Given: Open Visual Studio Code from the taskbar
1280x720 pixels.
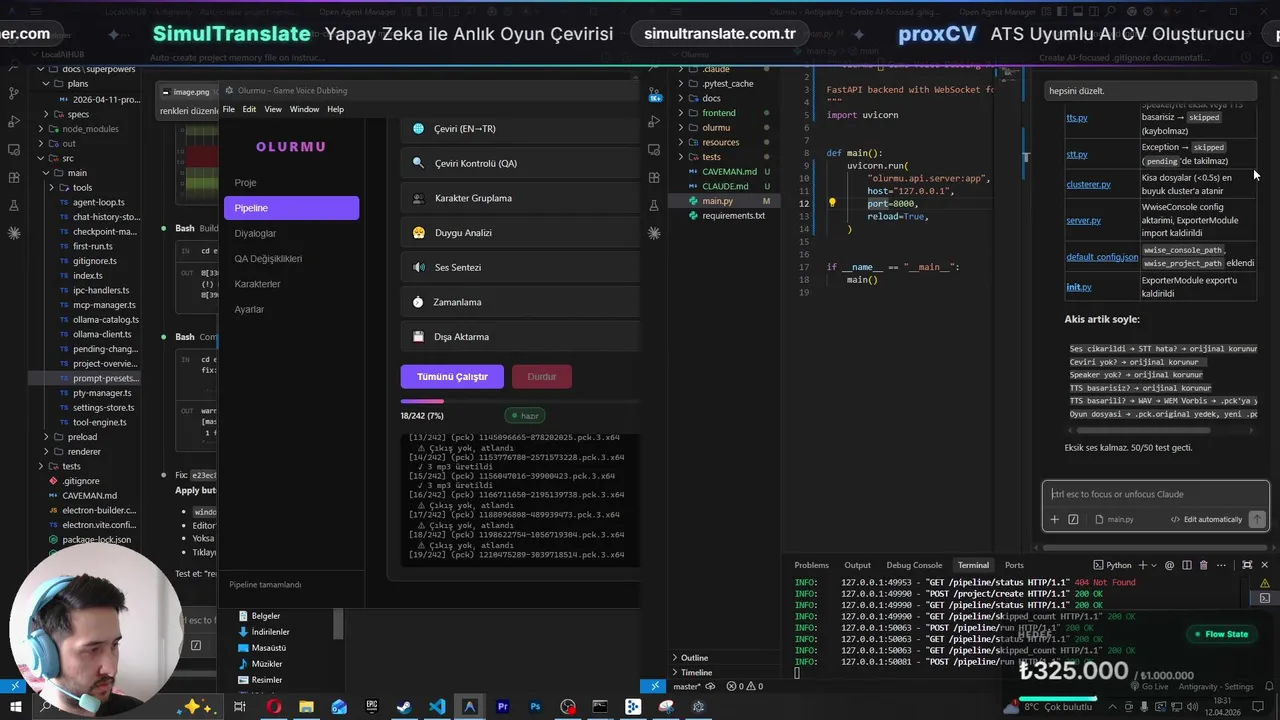Looking at the screenshot, I should pos(437,707).
